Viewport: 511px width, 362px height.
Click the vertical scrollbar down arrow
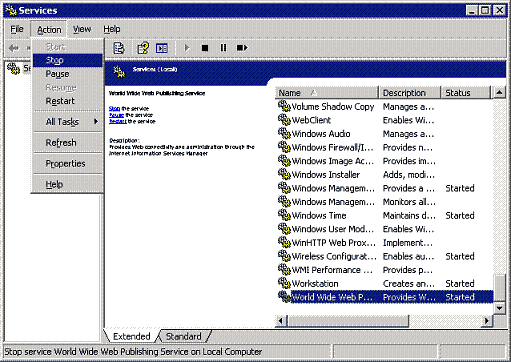499,308
